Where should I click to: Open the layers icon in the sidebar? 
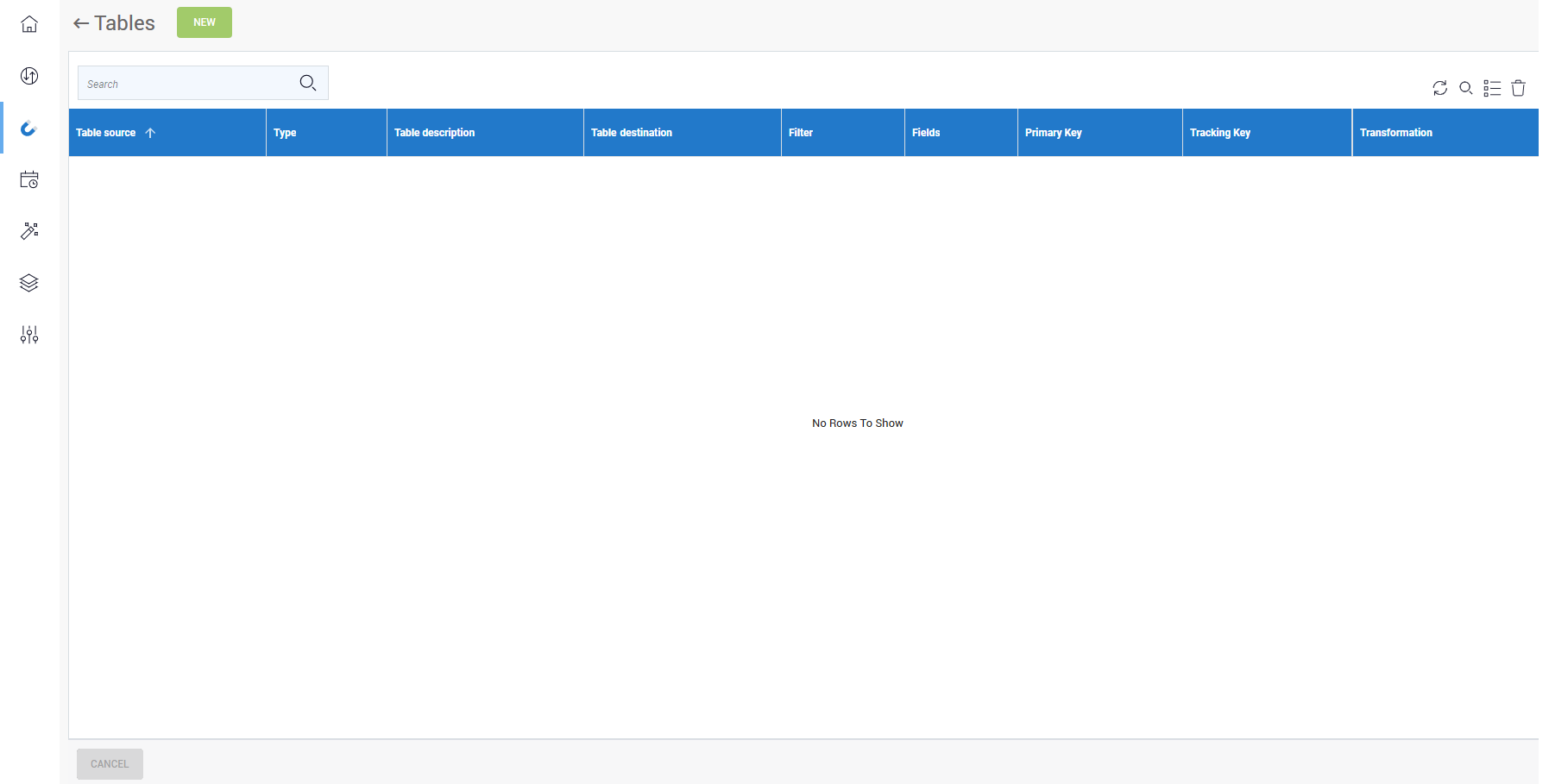pos(28,283)
